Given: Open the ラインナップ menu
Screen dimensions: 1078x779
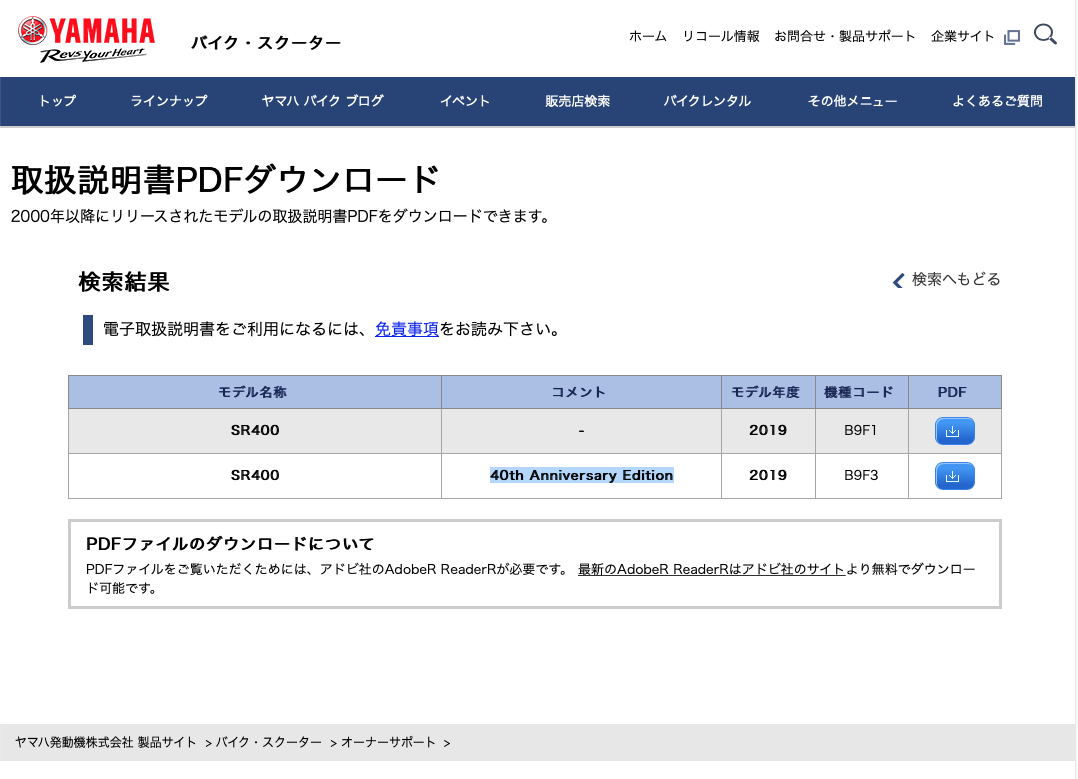Looking at the screenshot, I should pyautogui.click(x=169, y=101).
